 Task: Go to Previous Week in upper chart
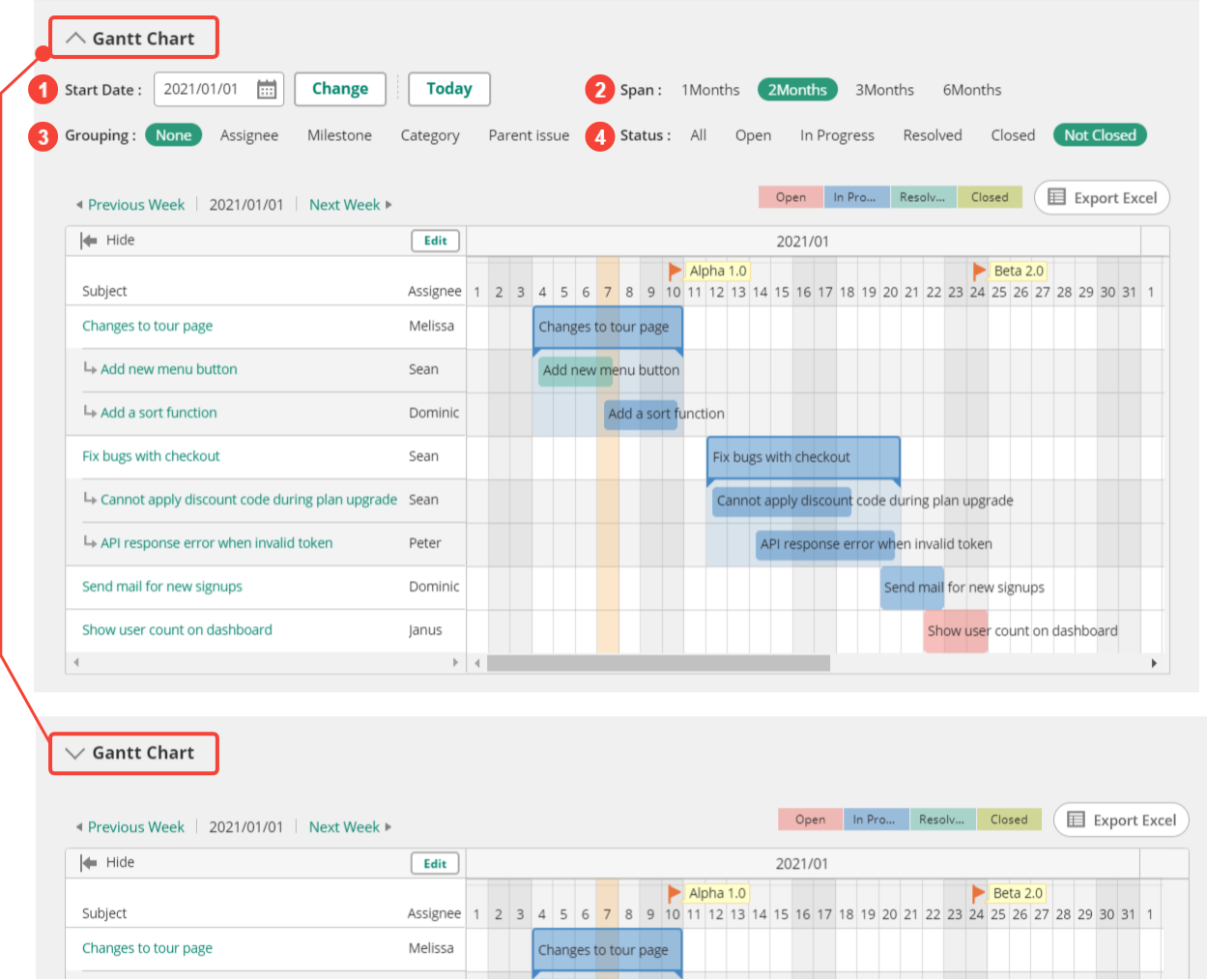click(130, 205)
